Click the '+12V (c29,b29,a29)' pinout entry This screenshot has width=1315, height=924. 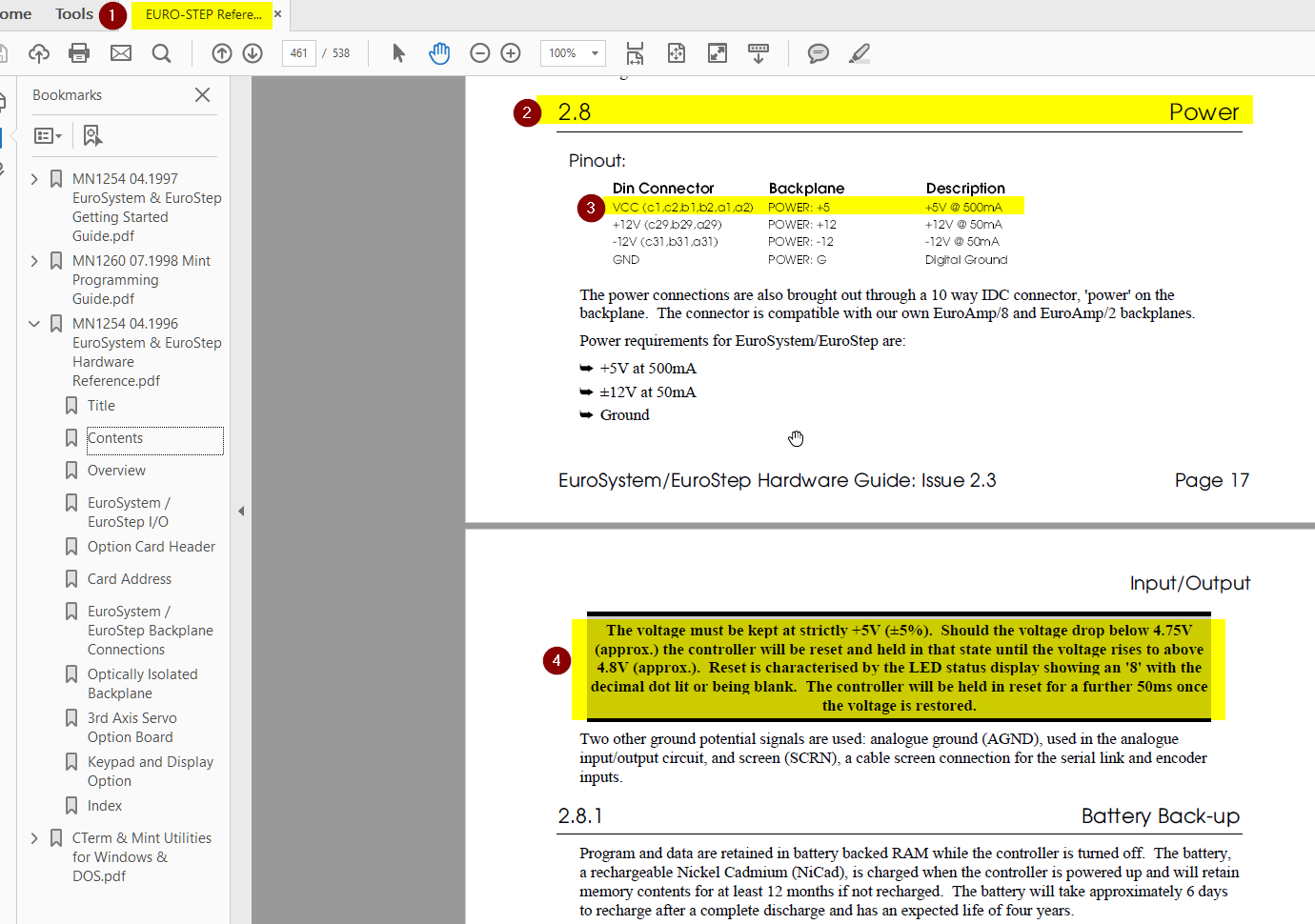667,225
